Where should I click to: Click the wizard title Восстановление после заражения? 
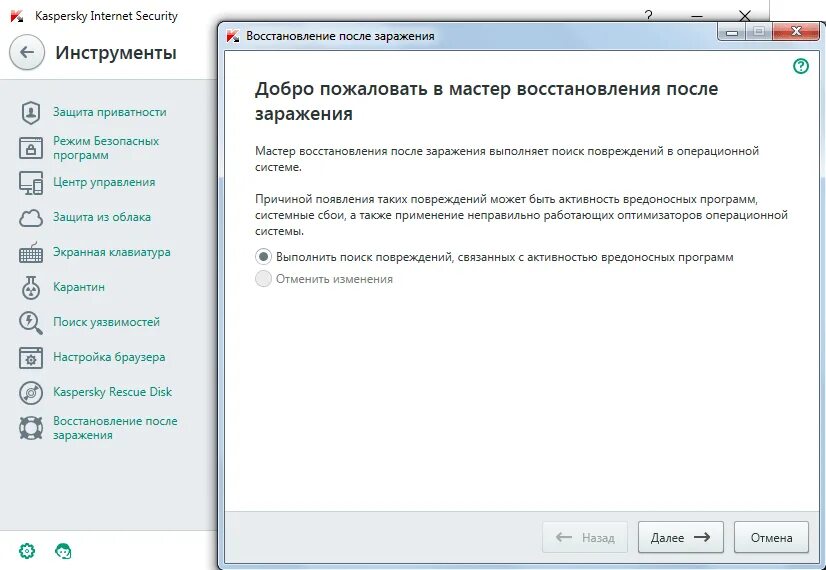pyautogui.click(x=340, y=36)
